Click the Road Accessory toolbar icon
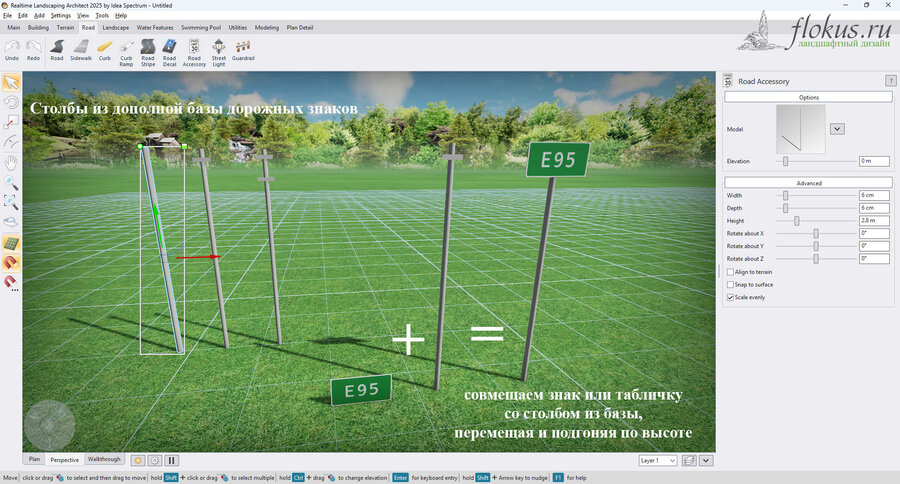900x484 pixels. click(194, 53)
